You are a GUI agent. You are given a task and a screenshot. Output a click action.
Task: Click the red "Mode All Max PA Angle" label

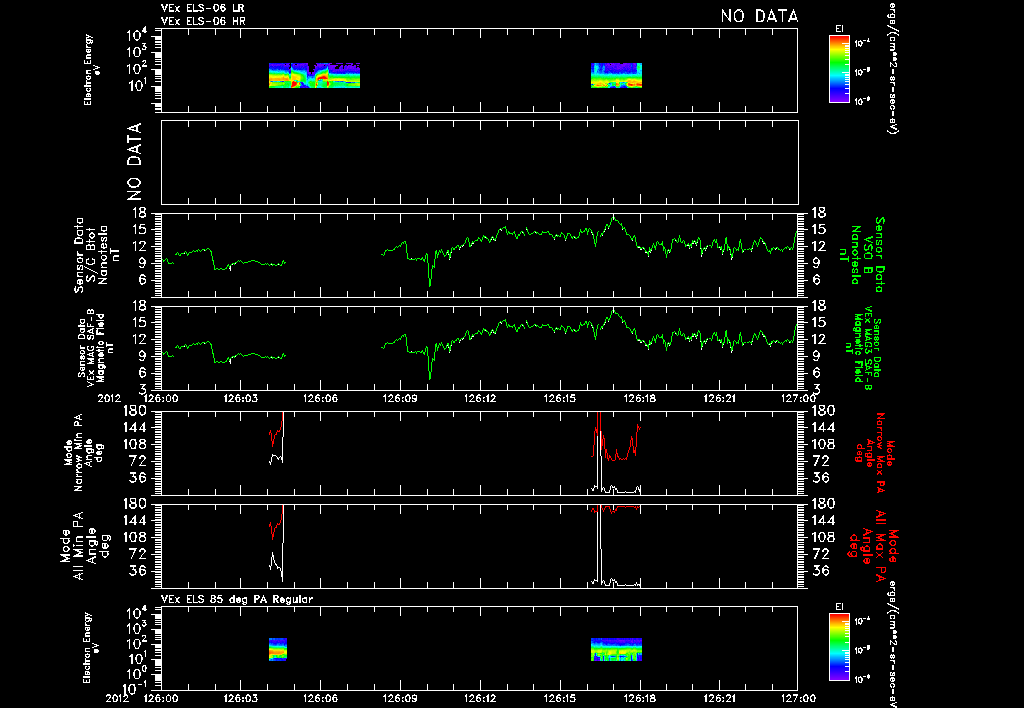pyautogui.click(x=875, y=546)
